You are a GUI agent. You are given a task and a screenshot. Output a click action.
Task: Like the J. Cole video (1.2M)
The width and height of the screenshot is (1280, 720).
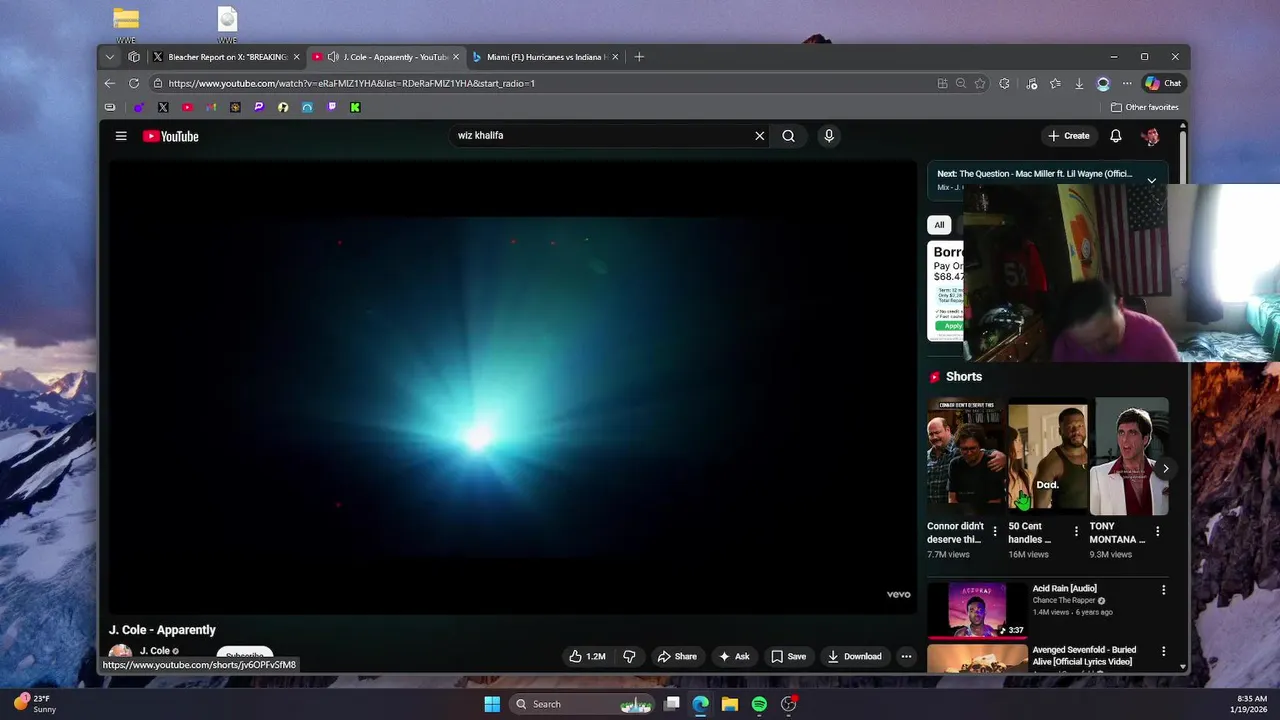pyautogui.click(x=588, y=656)
